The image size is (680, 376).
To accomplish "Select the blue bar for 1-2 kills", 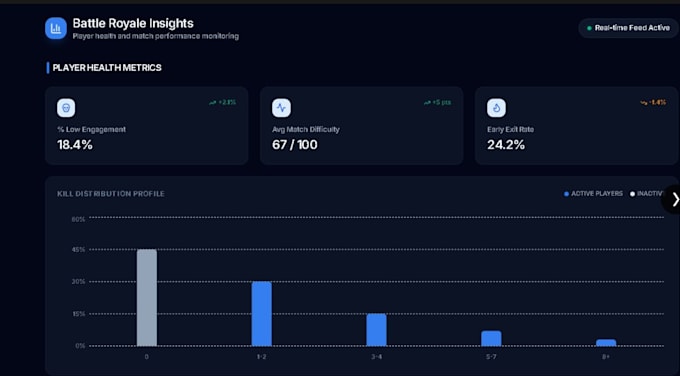I will tap(262, 314).
